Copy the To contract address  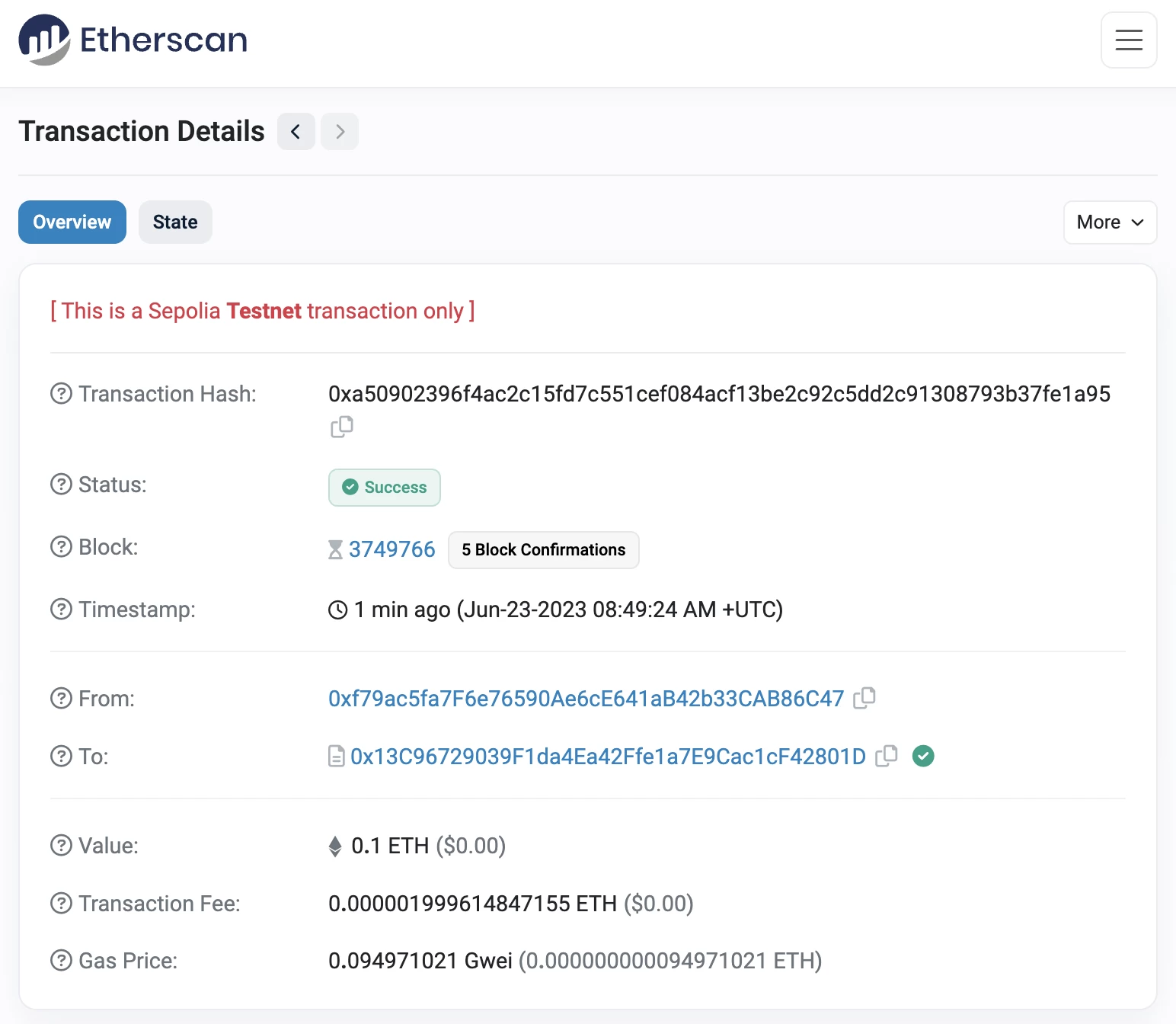887,756
